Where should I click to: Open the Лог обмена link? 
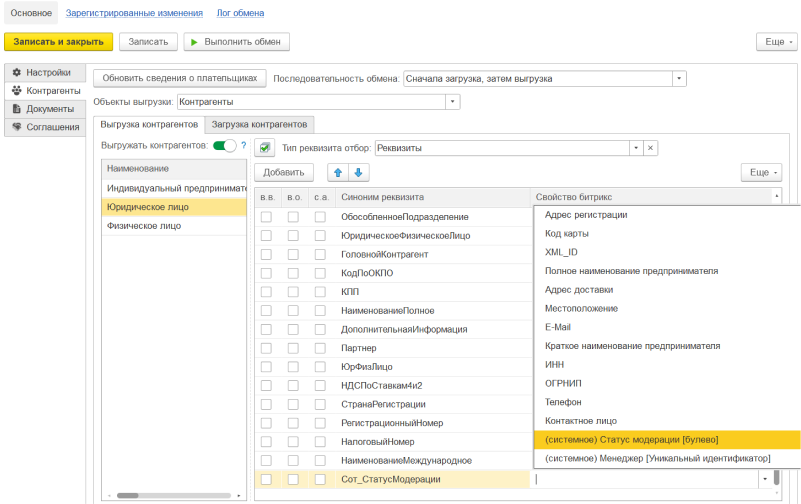click(241, 13)
